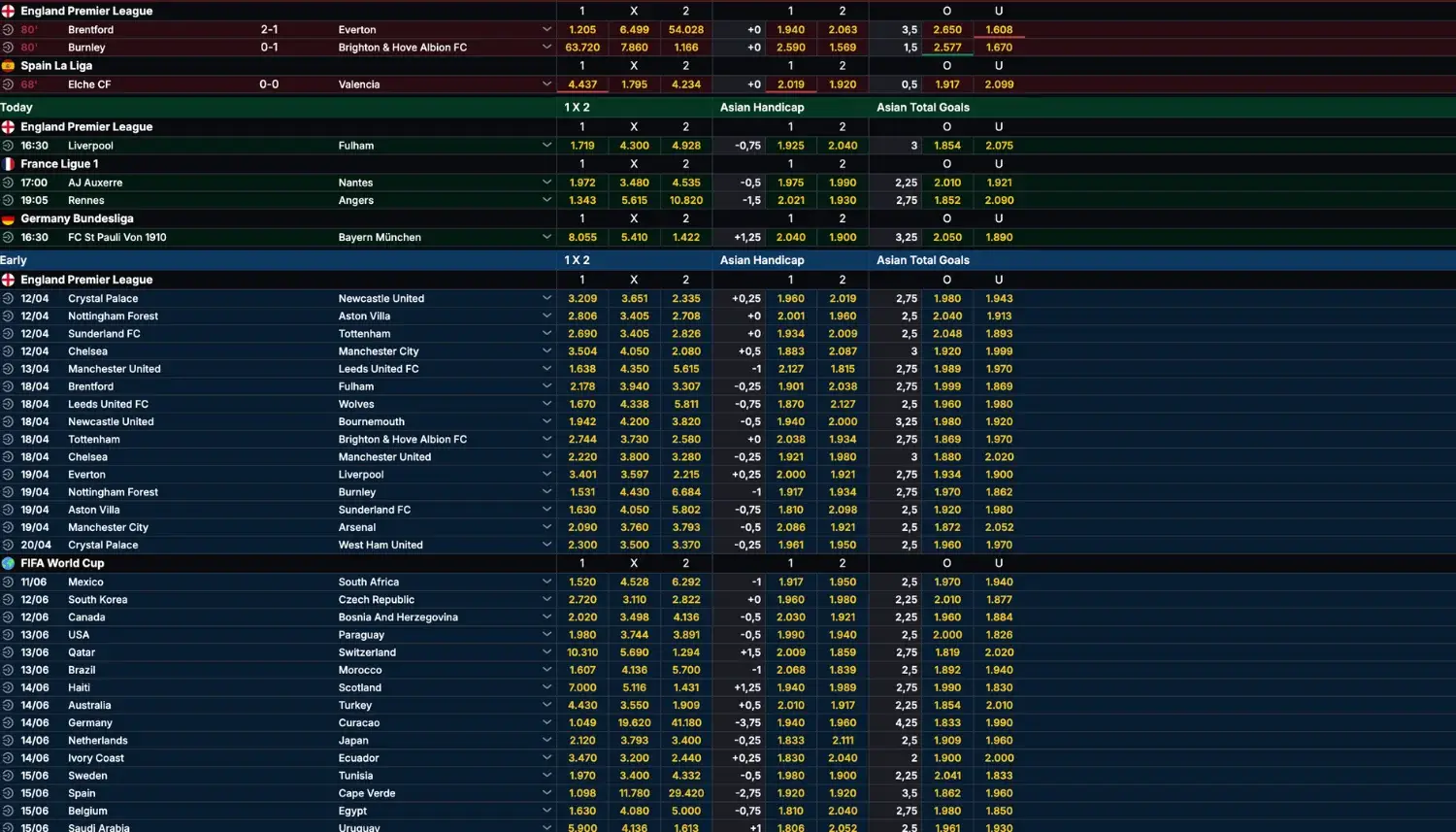Select the Today section header

17,108
